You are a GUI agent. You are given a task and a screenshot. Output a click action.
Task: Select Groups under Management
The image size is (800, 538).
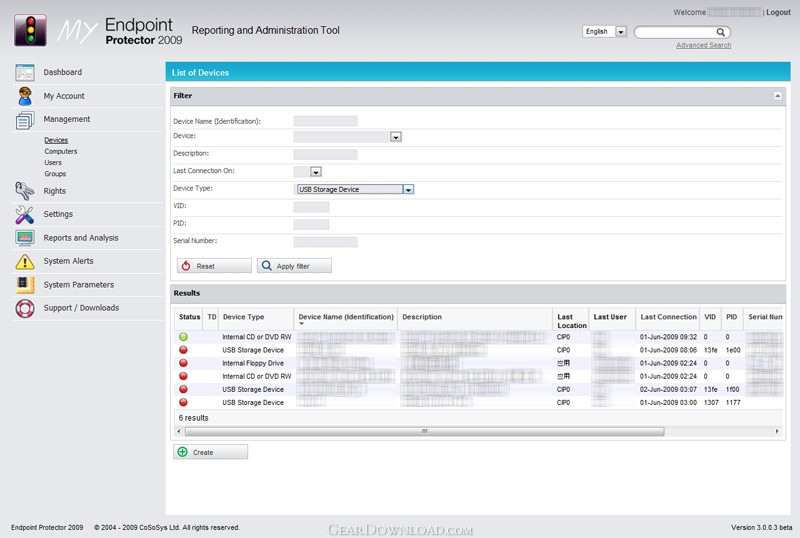[x=55, y=174]
